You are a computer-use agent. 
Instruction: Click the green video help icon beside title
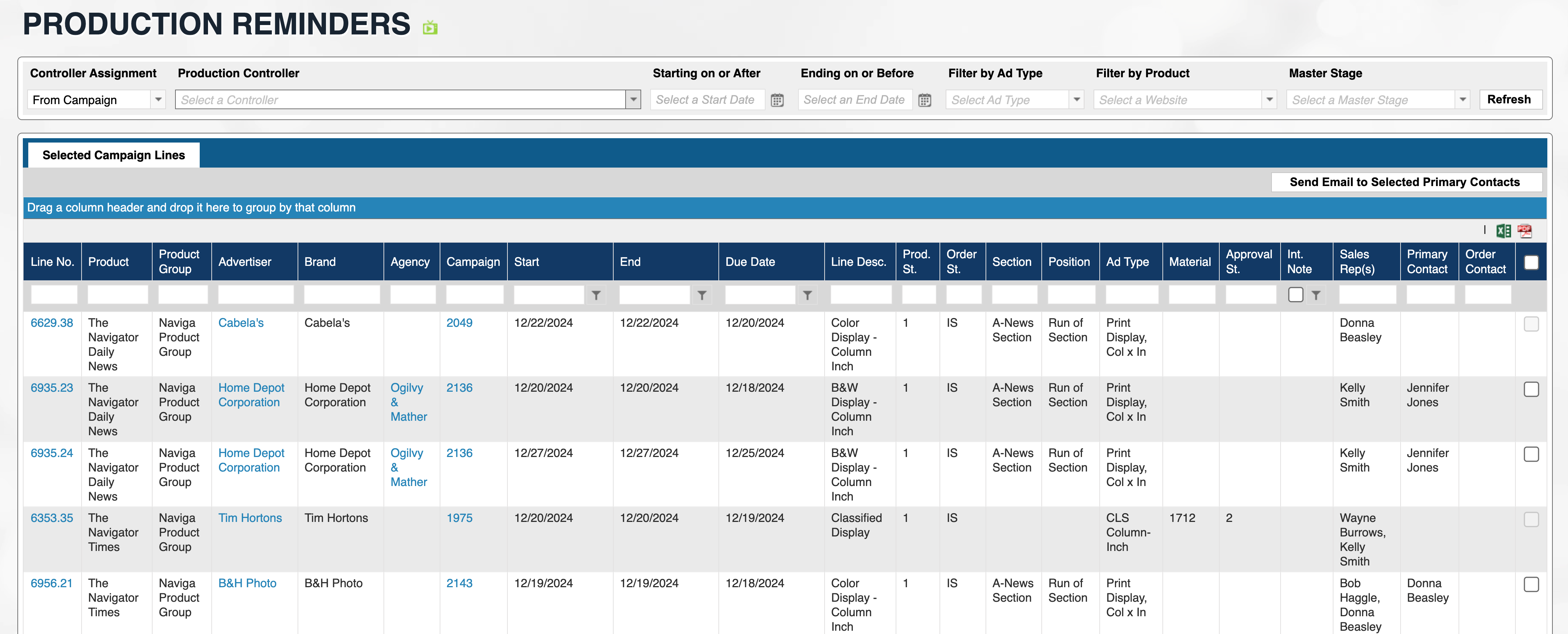[430, 28]
